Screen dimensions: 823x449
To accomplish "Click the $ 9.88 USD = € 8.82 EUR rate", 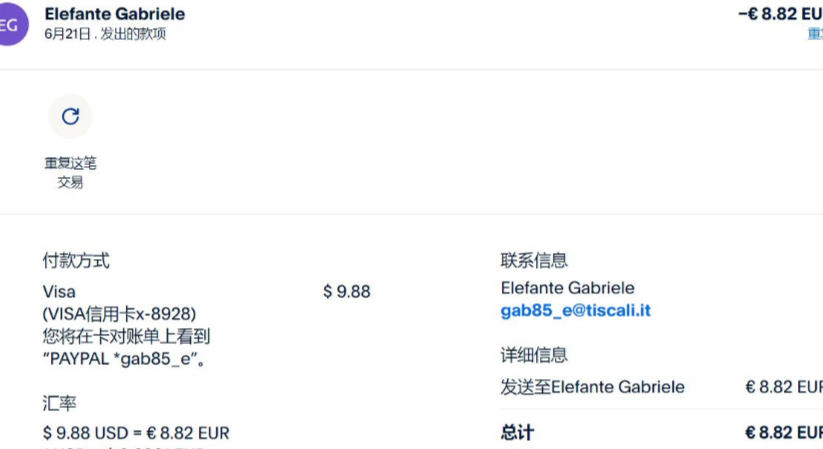I will coord(136,433).
